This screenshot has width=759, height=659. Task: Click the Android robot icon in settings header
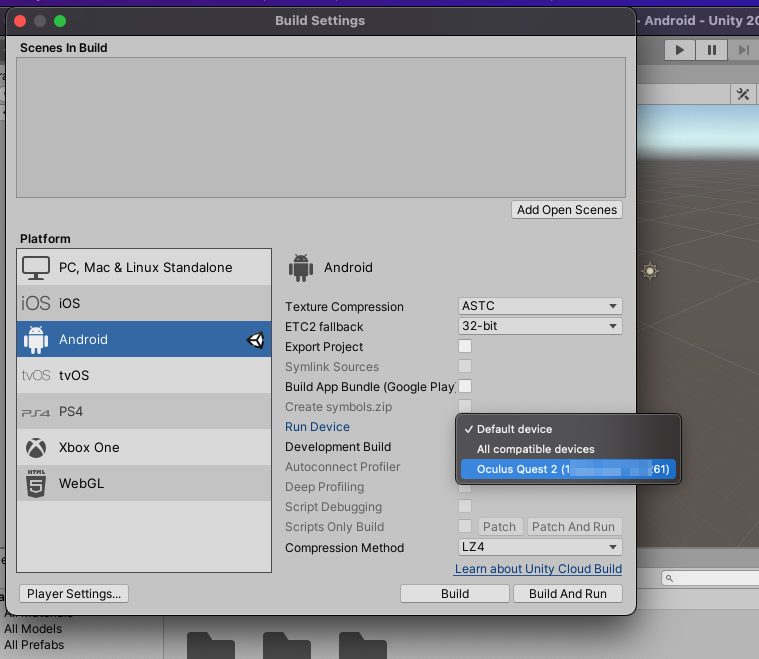[301, 268]
